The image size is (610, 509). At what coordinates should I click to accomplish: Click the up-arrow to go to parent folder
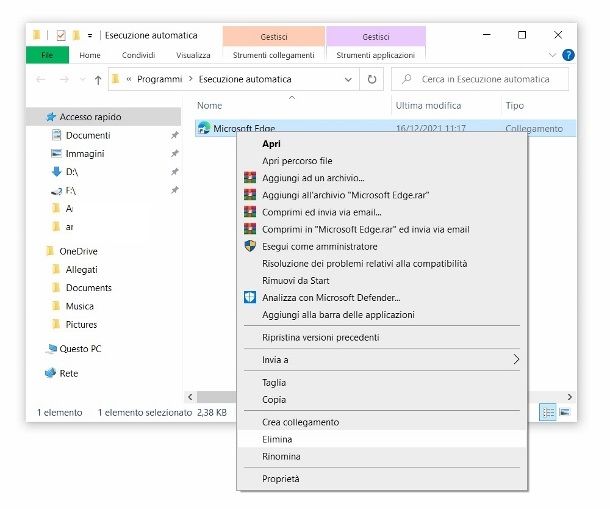[x=98, y=80]
